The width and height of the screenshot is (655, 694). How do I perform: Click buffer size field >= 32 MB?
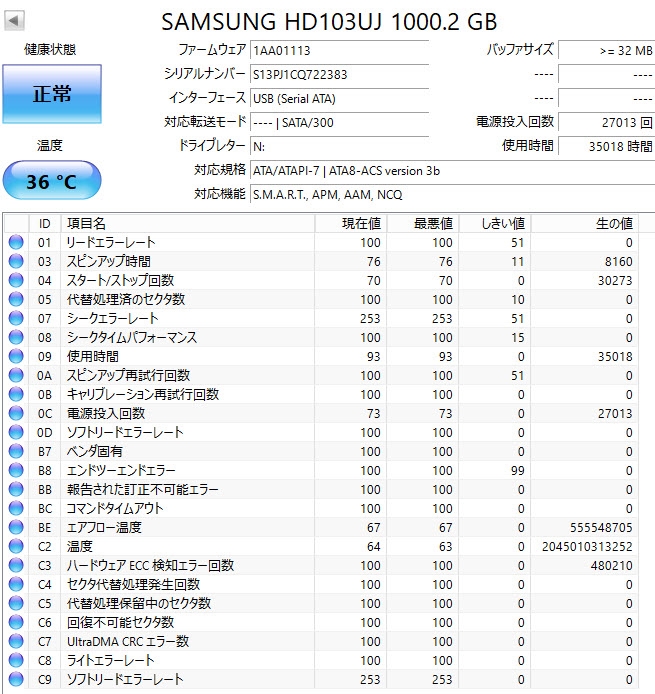click(606, 50)
